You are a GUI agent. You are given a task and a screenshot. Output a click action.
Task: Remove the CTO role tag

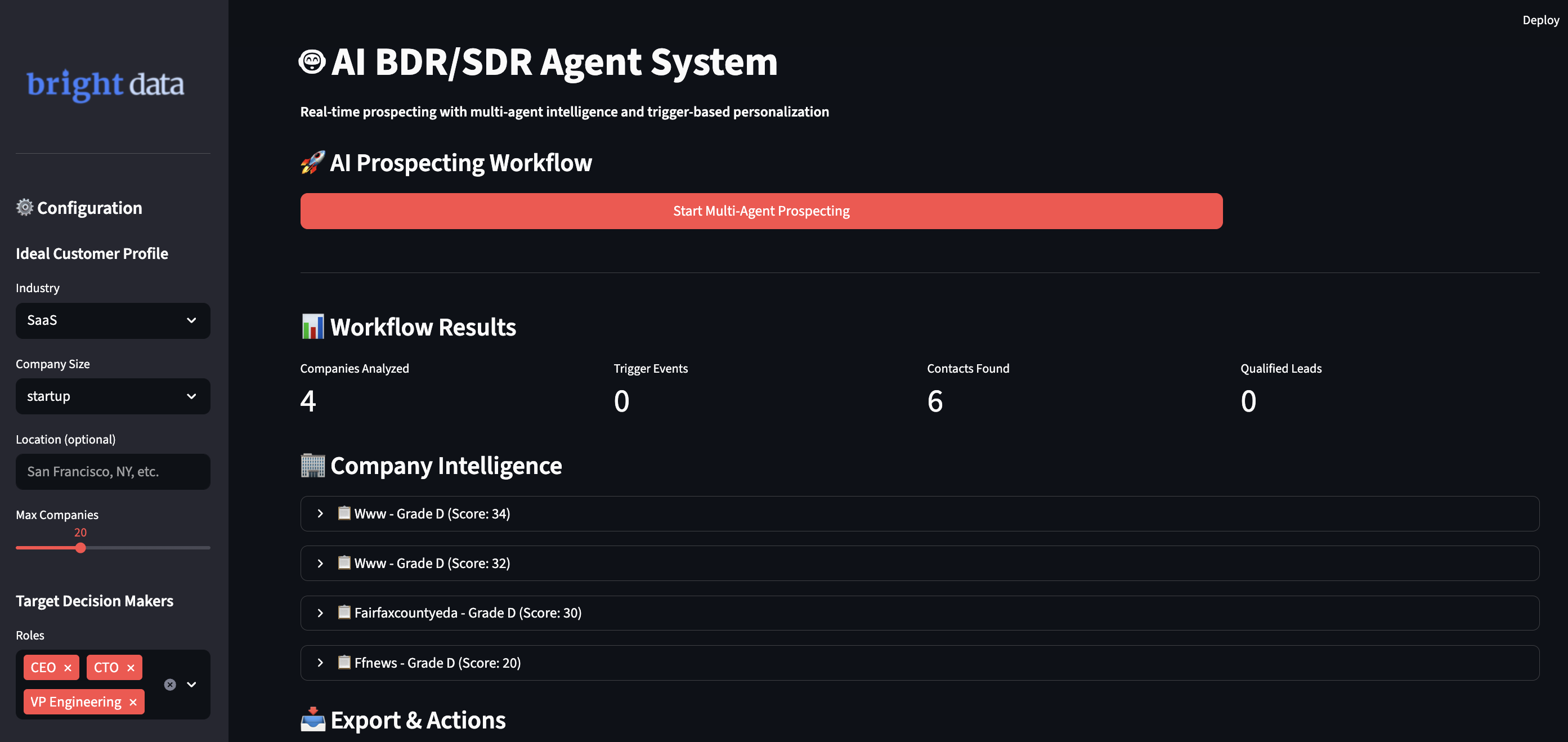pyautogui.click(x=129, y=667)
